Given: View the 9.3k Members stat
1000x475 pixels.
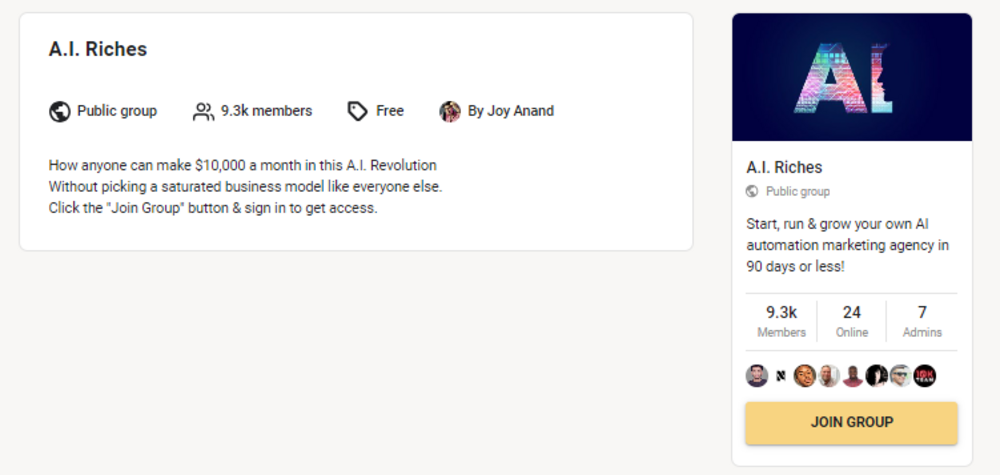Looking at the screenshot, I should [x=781, y=321].
